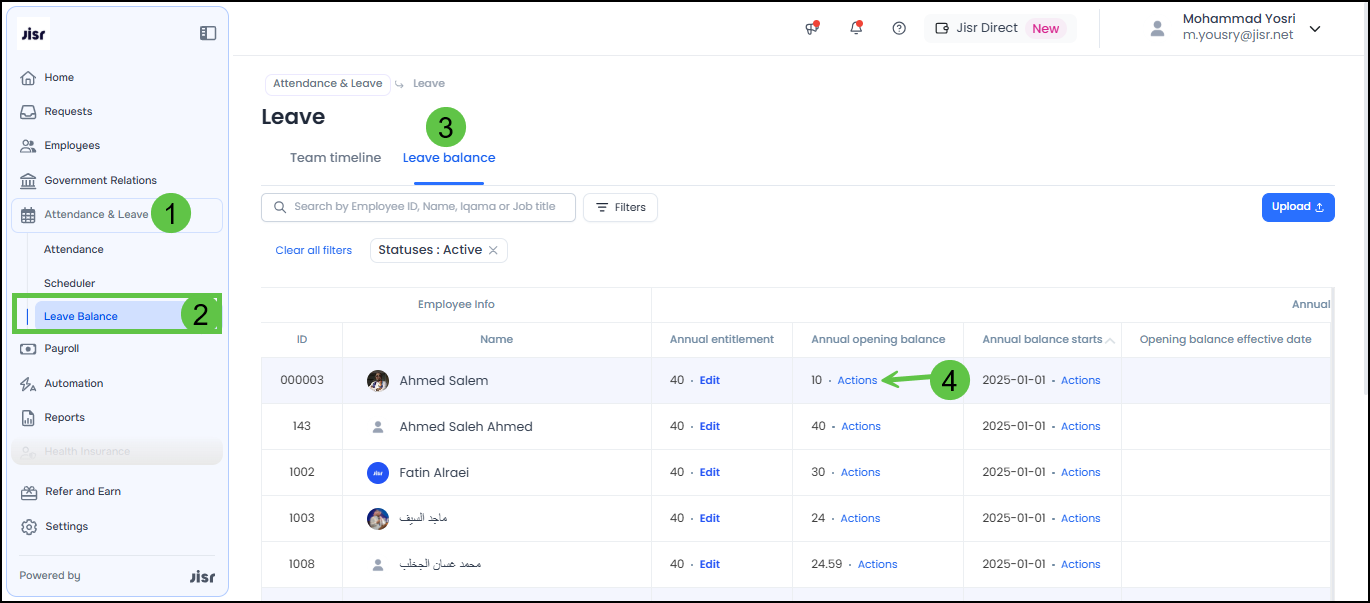Click the employee search field
The width and height of the screenshot is (1370, 603).
425,207
